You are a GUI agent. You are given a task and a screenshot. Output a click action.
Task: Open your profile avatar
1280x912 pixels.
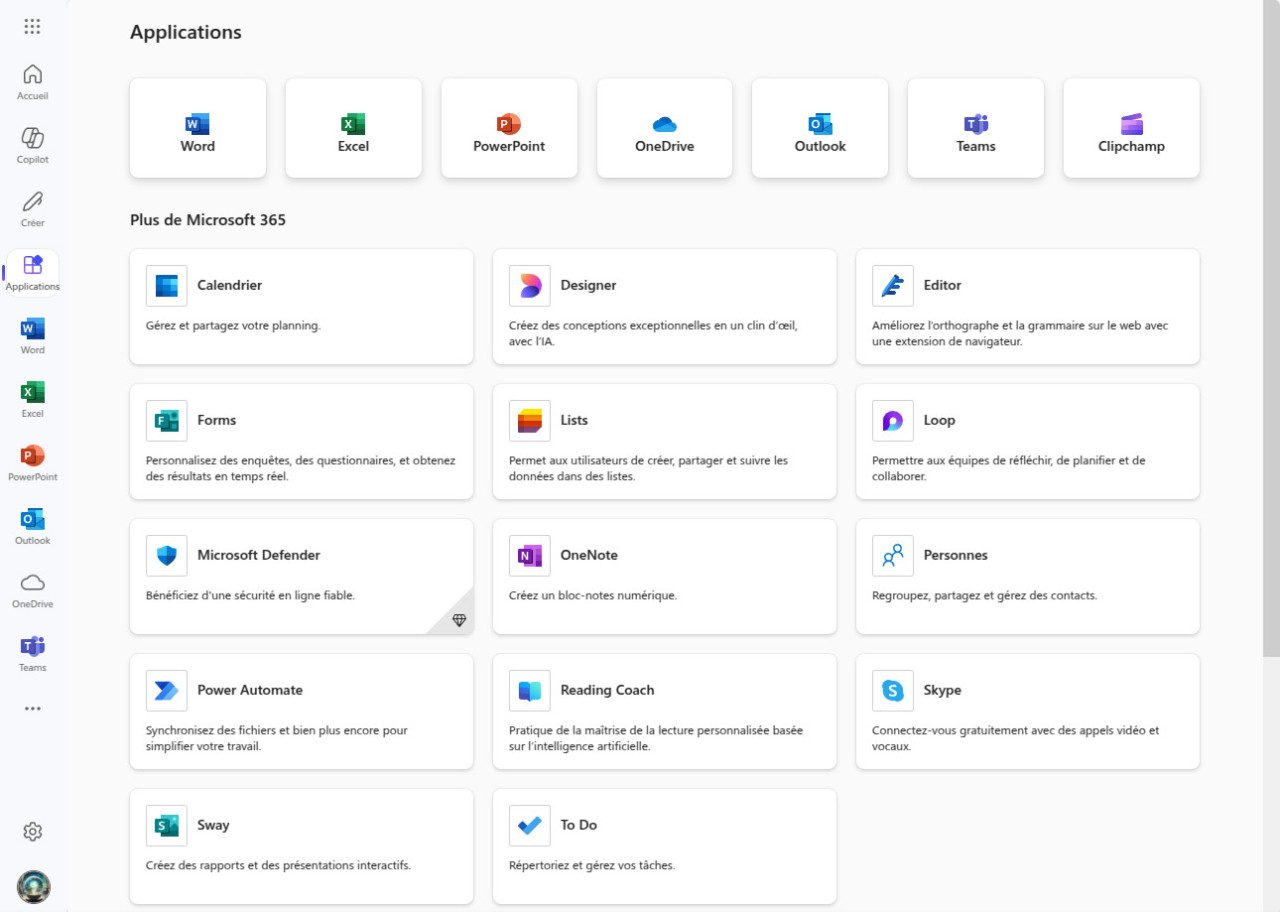(32, 886)
